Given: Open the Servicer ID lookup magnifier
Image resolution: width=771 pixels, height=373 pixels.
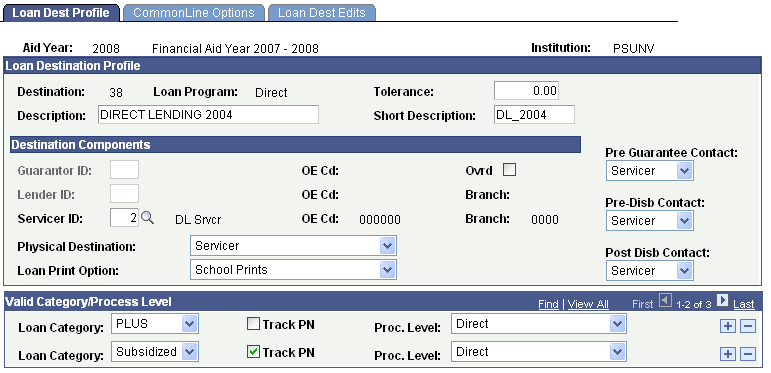Looking at the screenshot, I should pyautogui.click(x=148, y=217).
